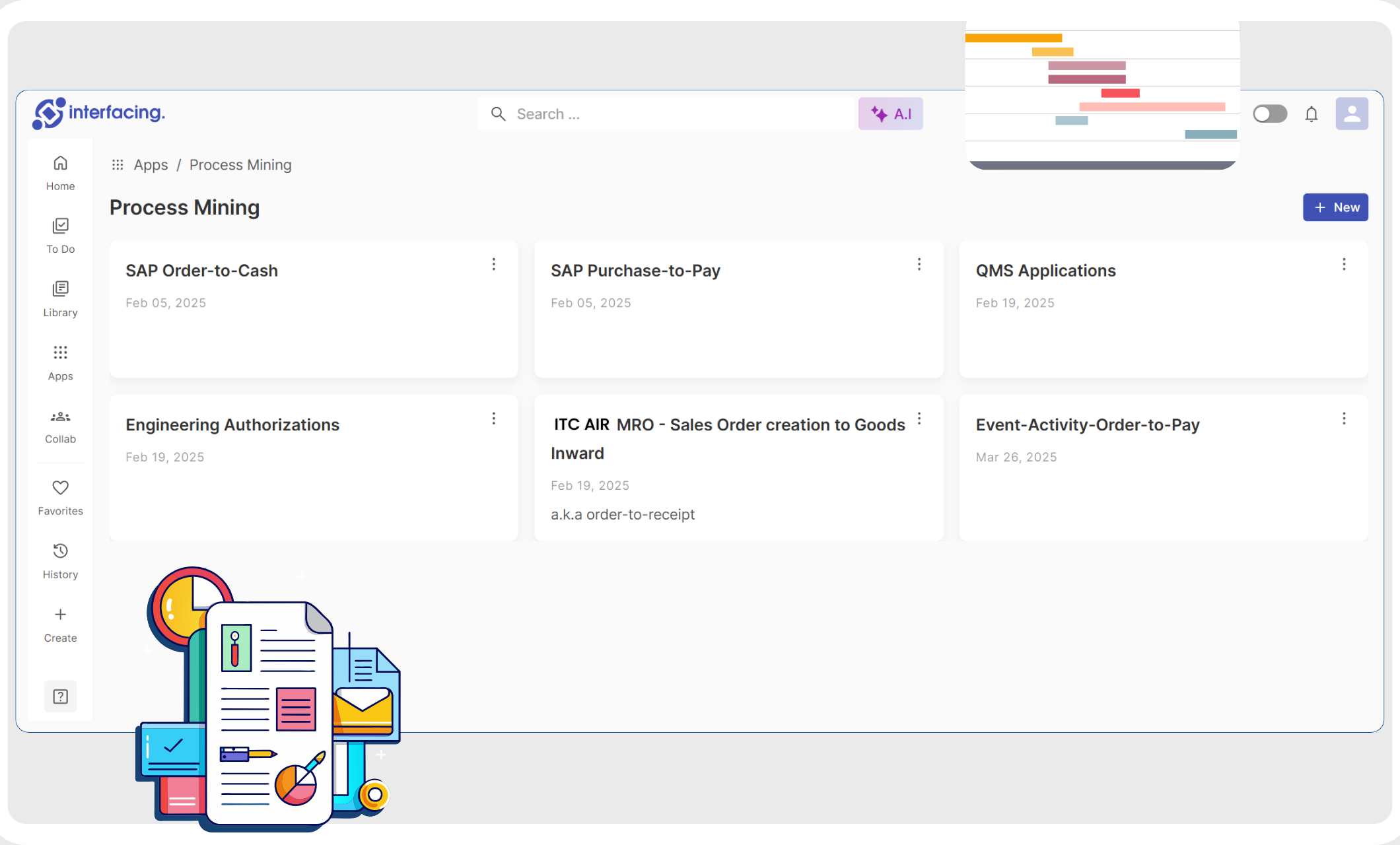Open options menu for ITC AIR MRO card
1400x845 pixels.
click(x=919, y=419)
